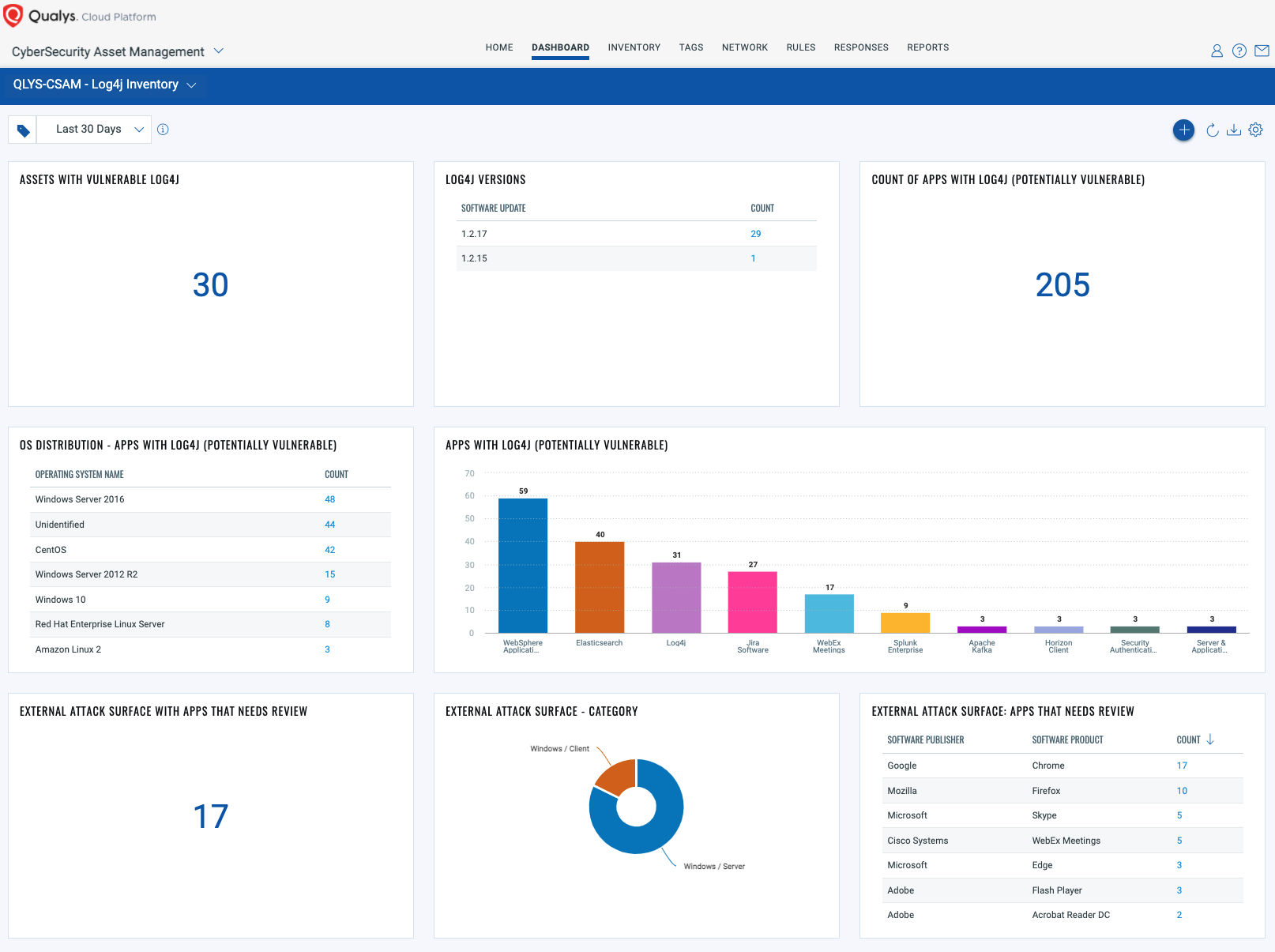
Task: Click the light blue WebEx Meetings bar
Action: click(x=829, y=613)
